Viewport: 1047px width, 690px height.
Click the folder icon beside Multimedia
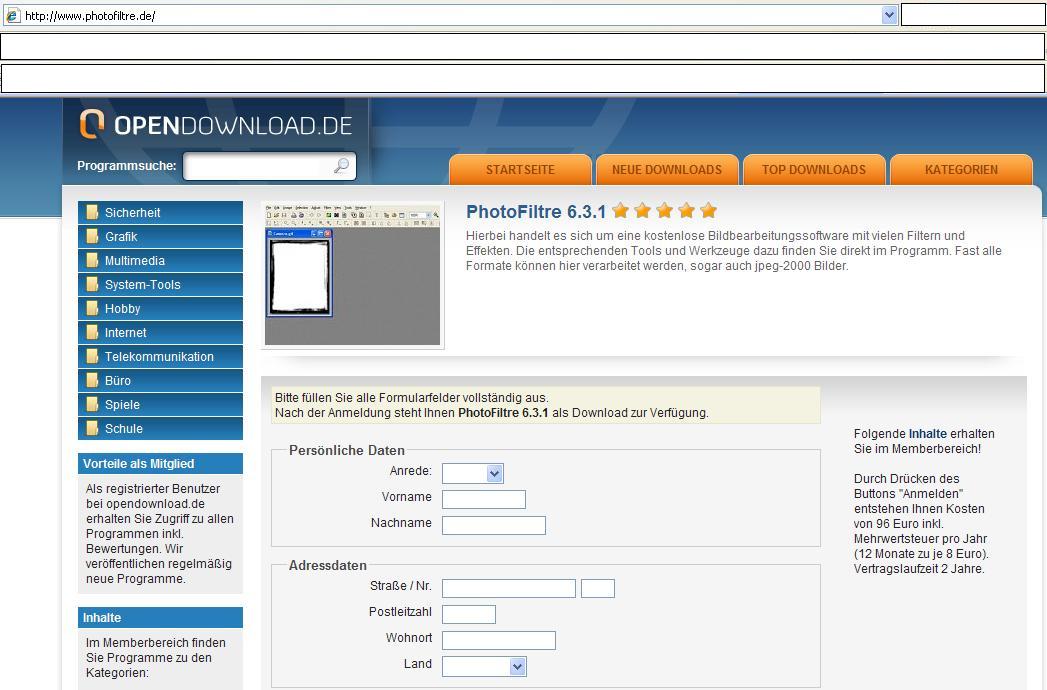[92, 260]
